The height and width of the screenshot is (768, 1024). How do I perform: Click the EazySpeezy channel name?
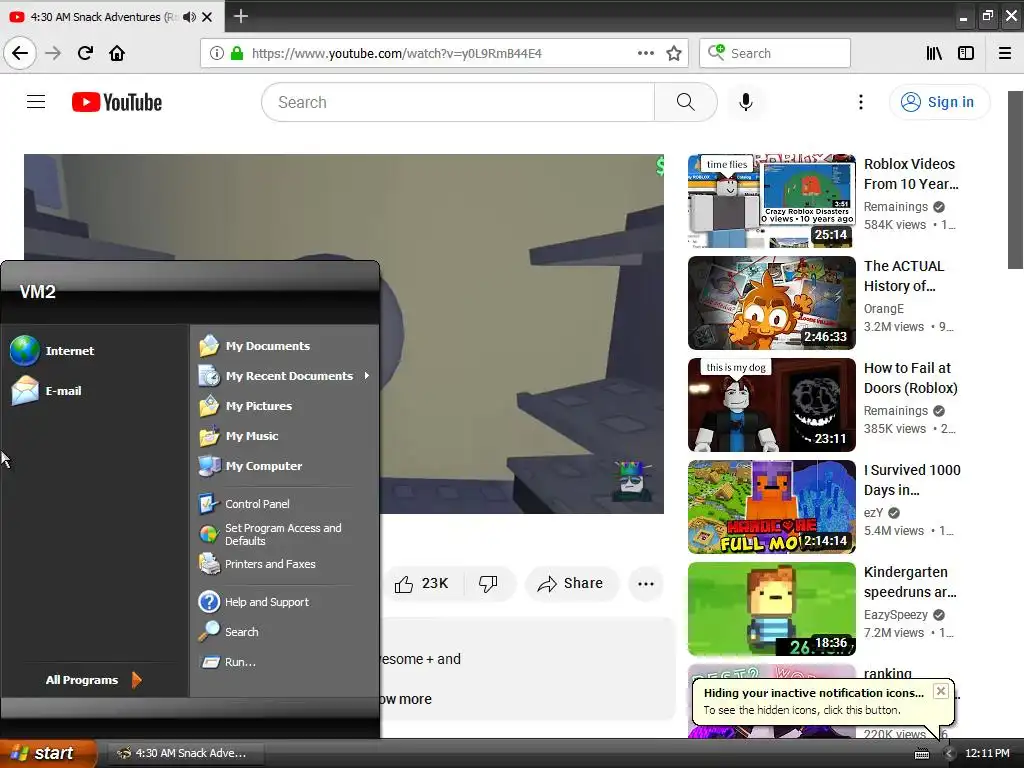pyautogui.click(x=895, y=615)
